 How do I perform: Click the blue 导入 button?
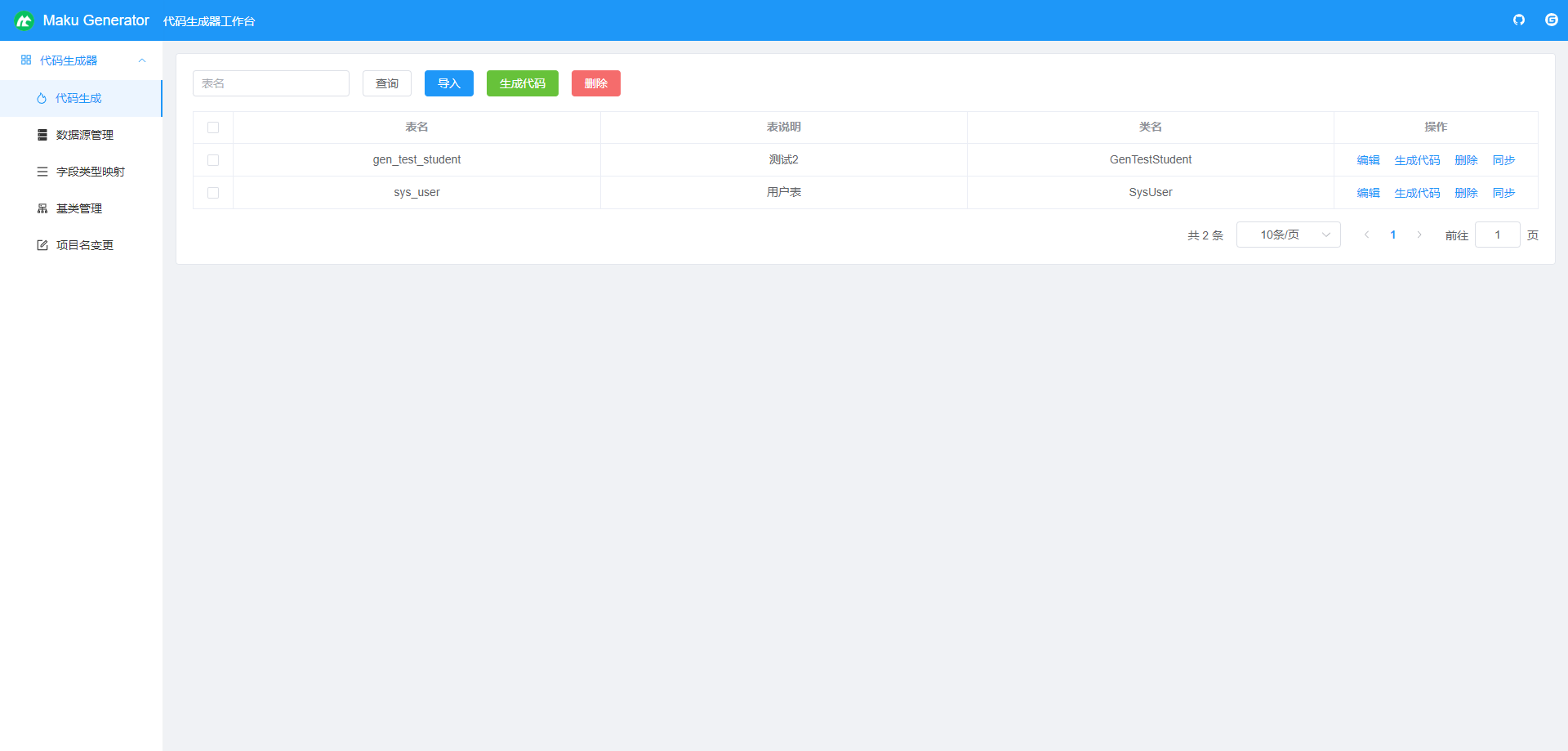[449, 83]
